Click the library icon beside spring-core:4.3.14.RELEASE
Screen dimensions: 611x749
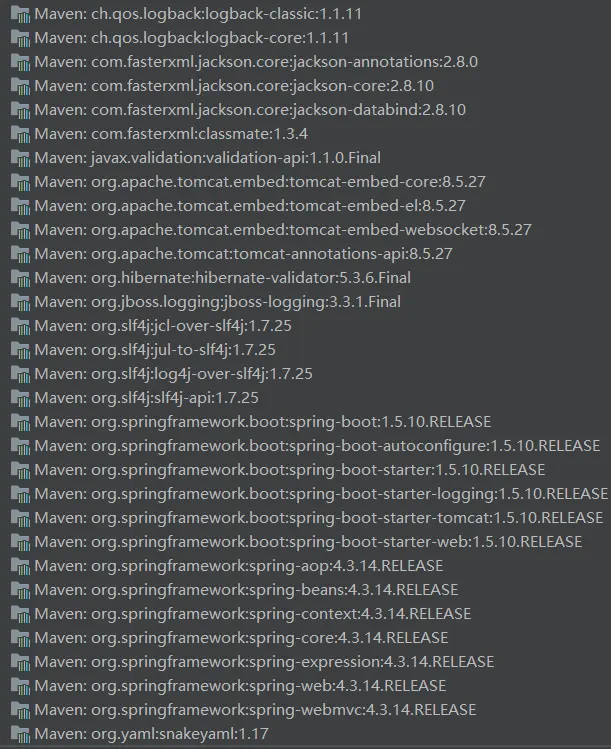pyautogui.click(x=20, y=638)
